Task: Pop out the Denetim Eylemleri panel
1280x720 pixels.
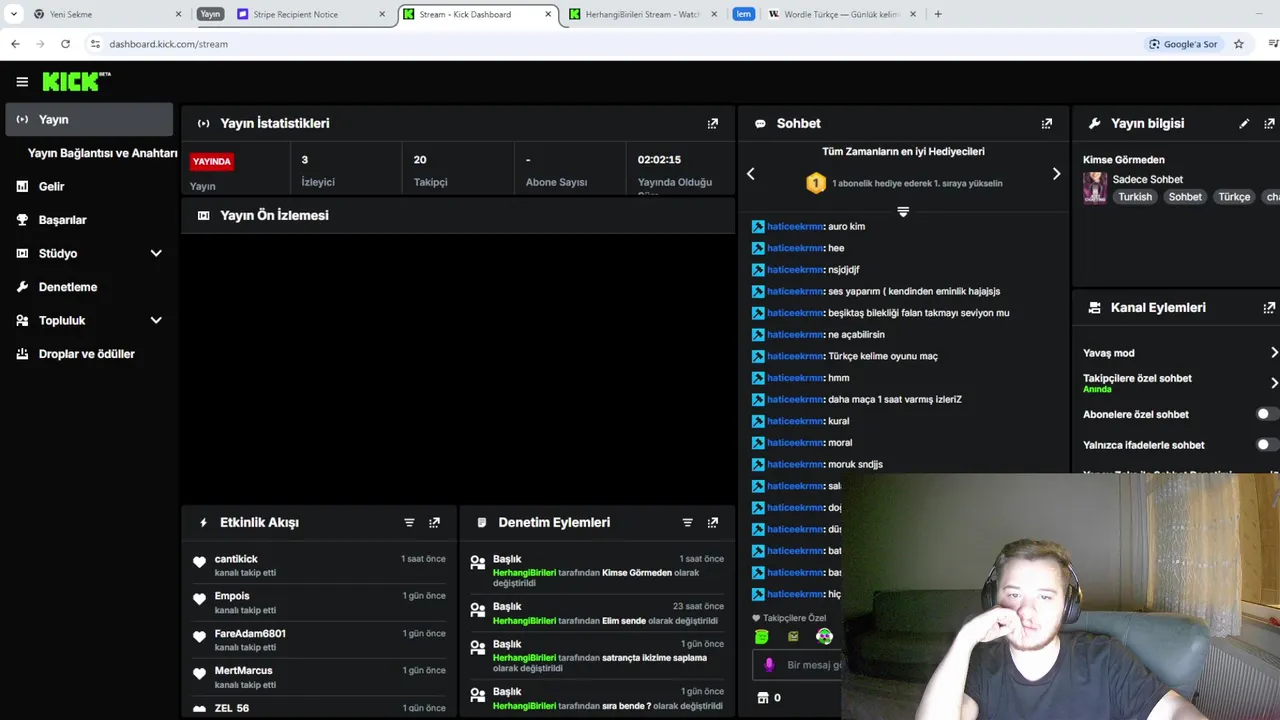Action: pyautogui.click(x=713, y=522)
